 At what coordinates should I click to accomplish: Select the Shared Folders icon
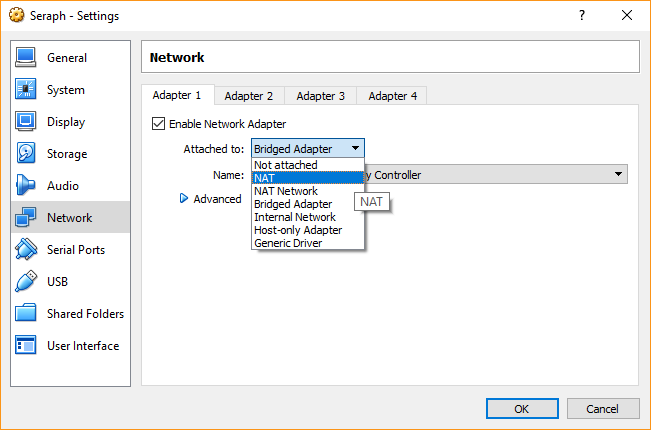point(26,314)
